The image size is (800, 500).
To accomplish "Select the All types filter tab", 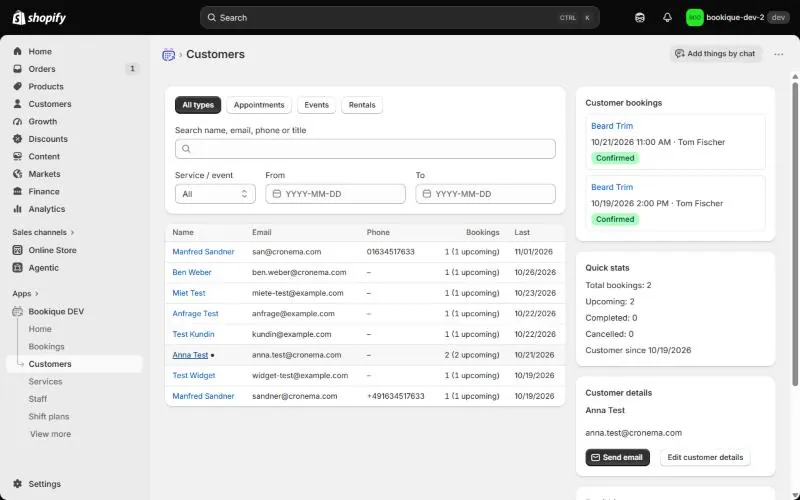I will click(198, 105).
